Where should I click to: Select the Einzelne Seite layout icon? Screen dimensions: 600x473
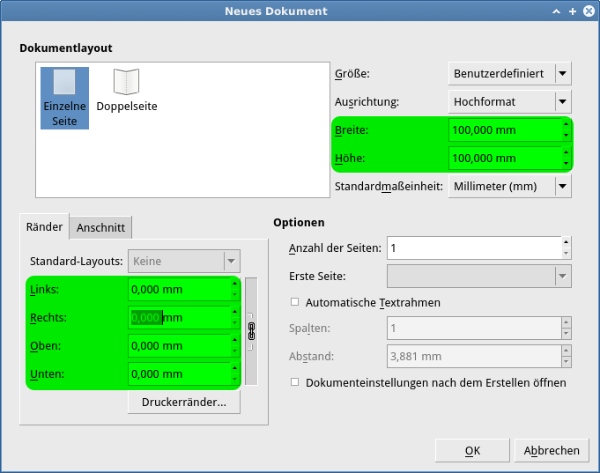click(64, 96)
